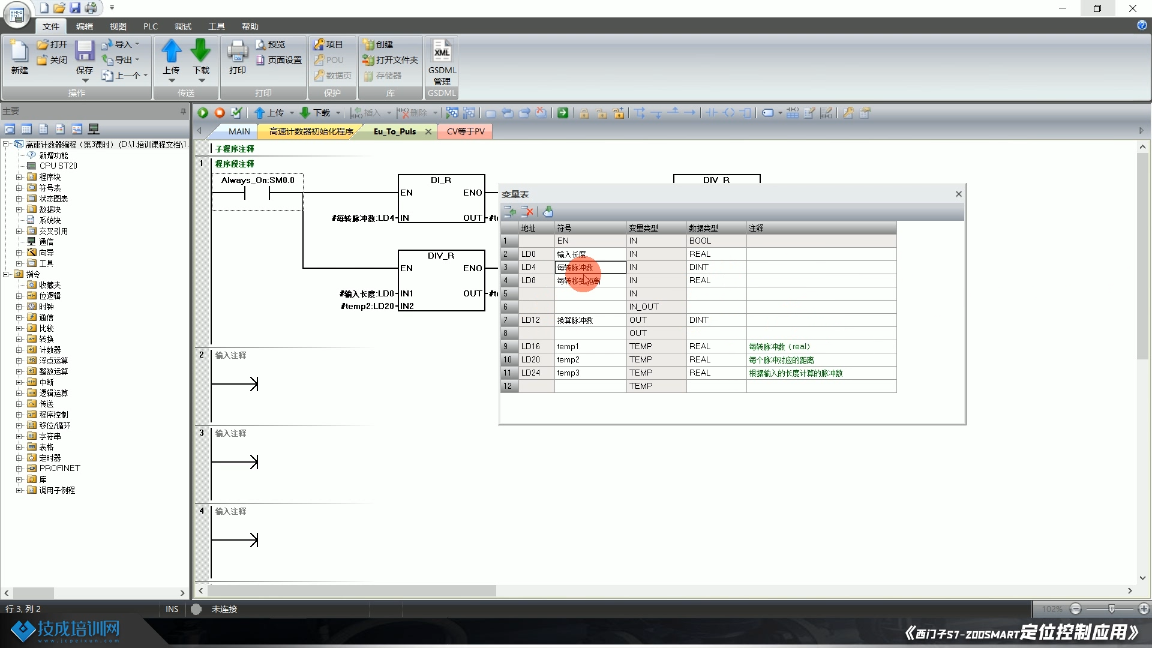Viewport: 1152px width, 648px height.
Task: Delete row with red X in variable table
Action: click(x=527, y=212)
